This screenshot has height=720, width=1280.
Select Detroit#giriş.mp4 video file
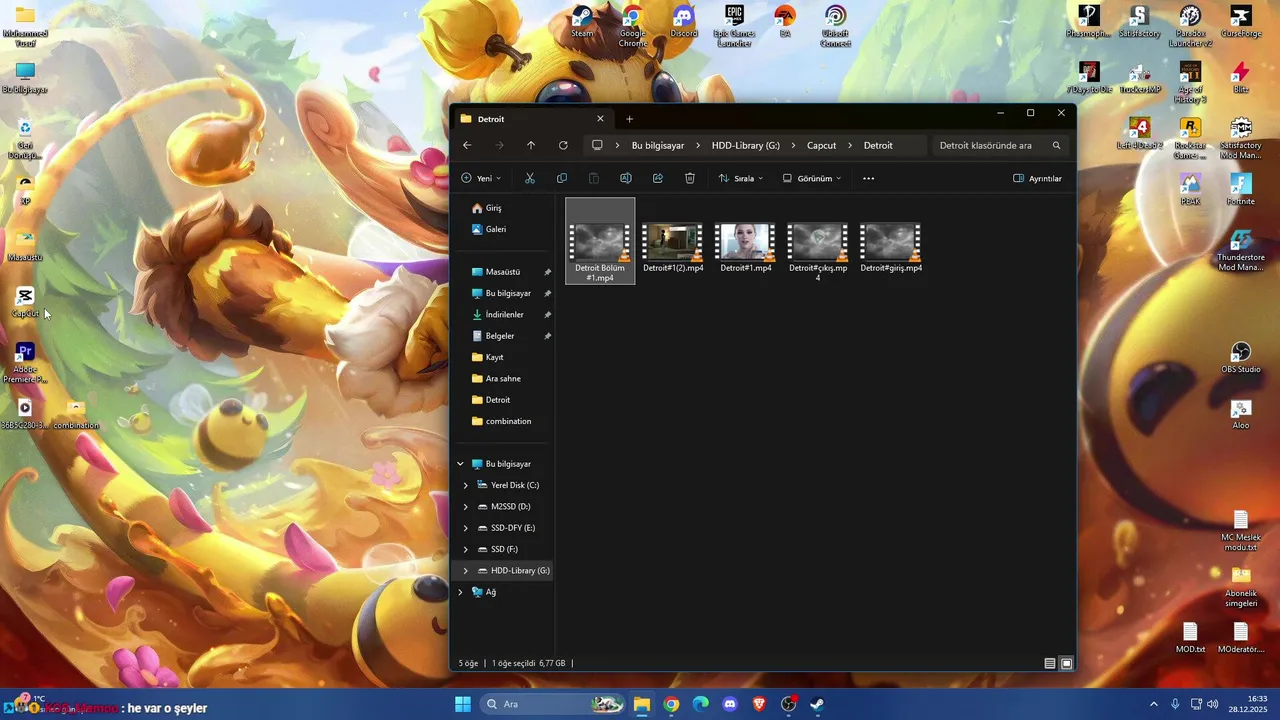tap(891, 247)
